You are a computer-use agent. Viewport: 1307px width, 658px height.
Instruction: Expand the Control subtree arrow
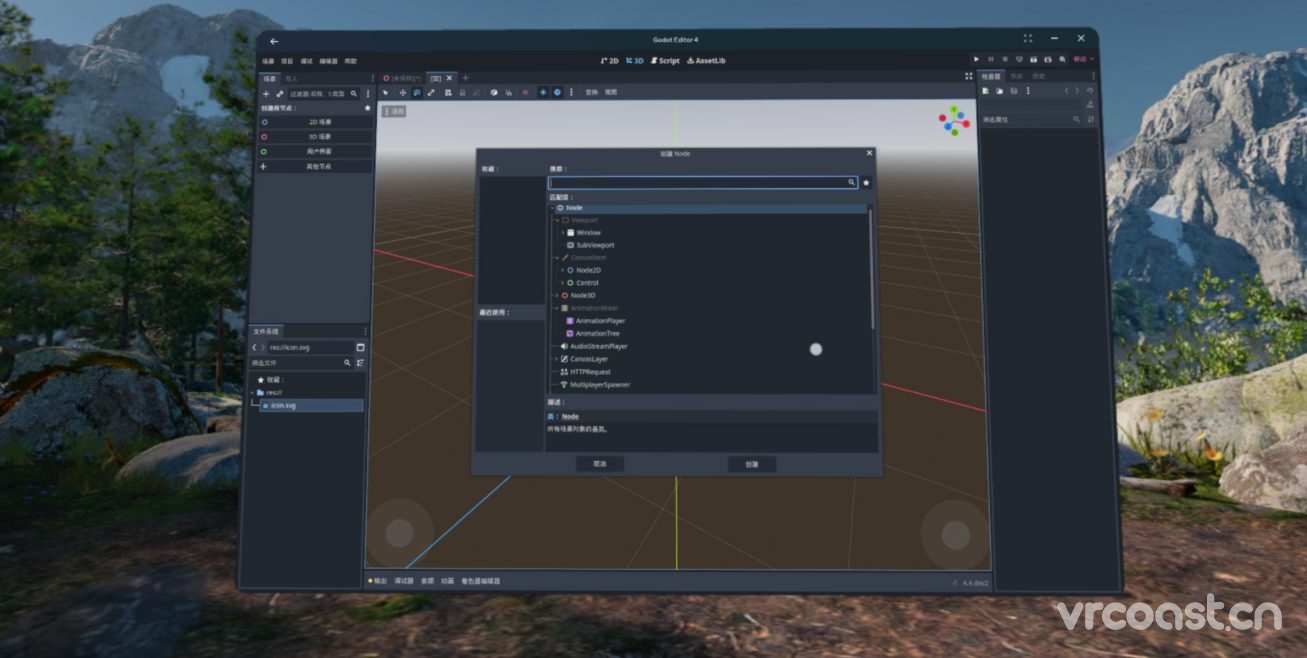click(562, 283)
